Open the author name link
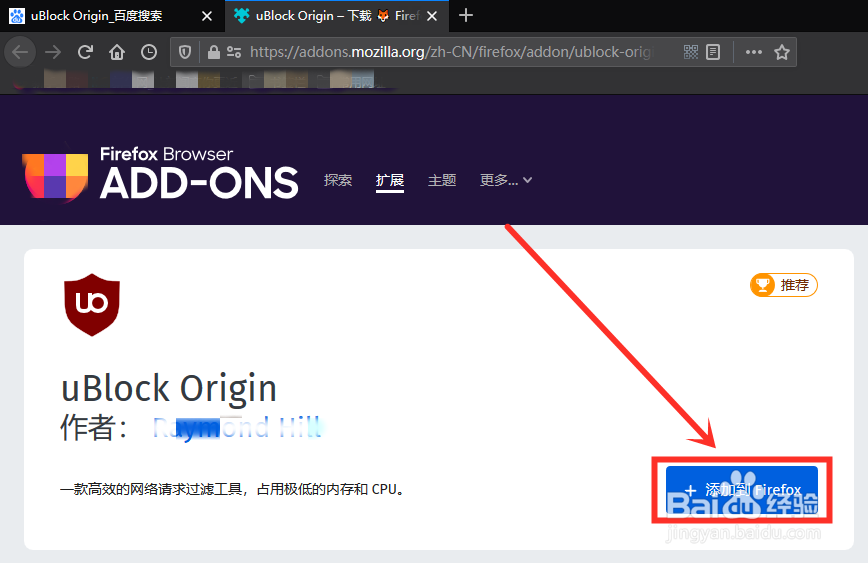Screen dimensions: 868x563 point(238,428)
